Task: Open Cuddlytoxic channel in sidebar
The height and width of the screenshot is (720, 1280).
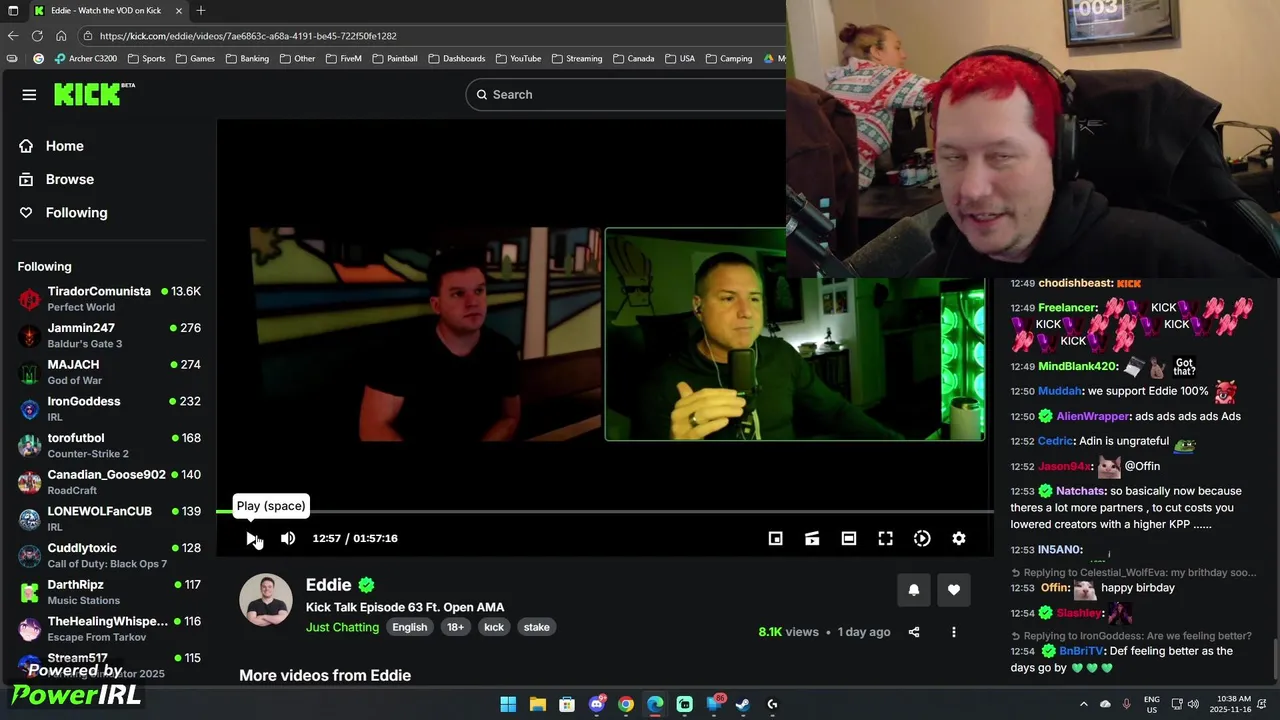Action: [109, 555]
